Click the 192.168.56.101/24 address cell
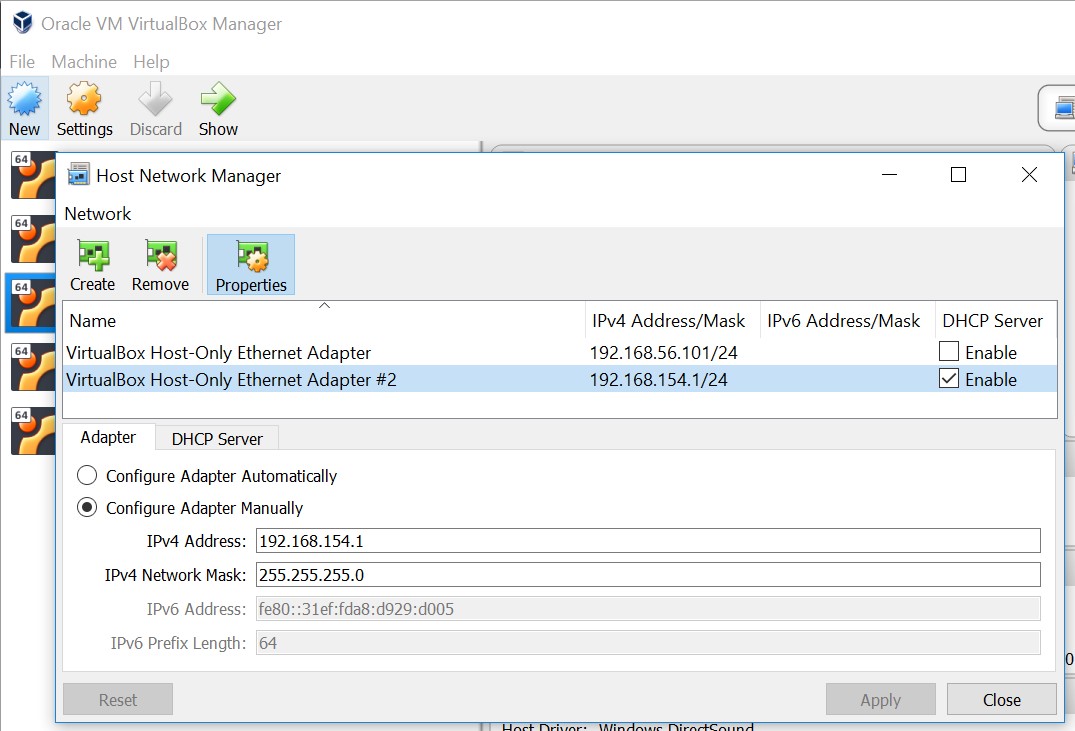The image size is (1075, 731). point(664,352)
